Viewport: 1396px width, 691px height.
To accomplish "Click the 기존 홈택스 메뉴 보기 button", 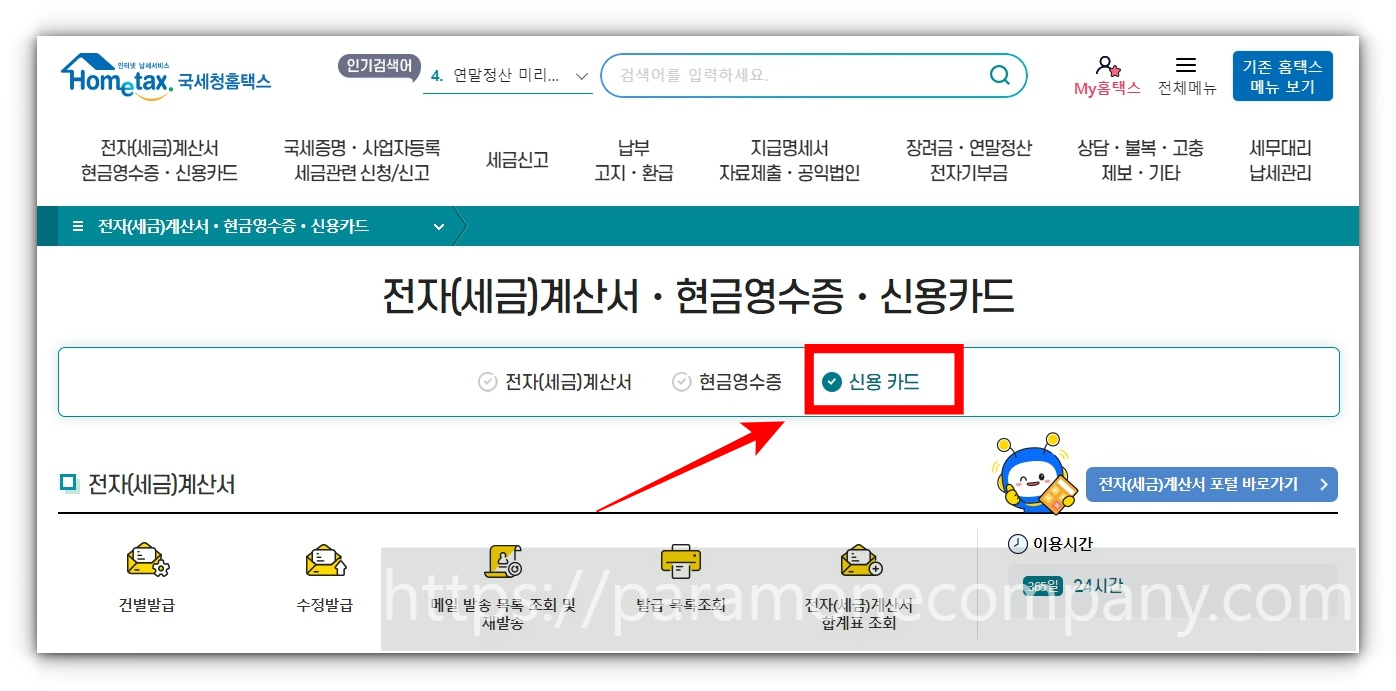I will (1283, 75).
